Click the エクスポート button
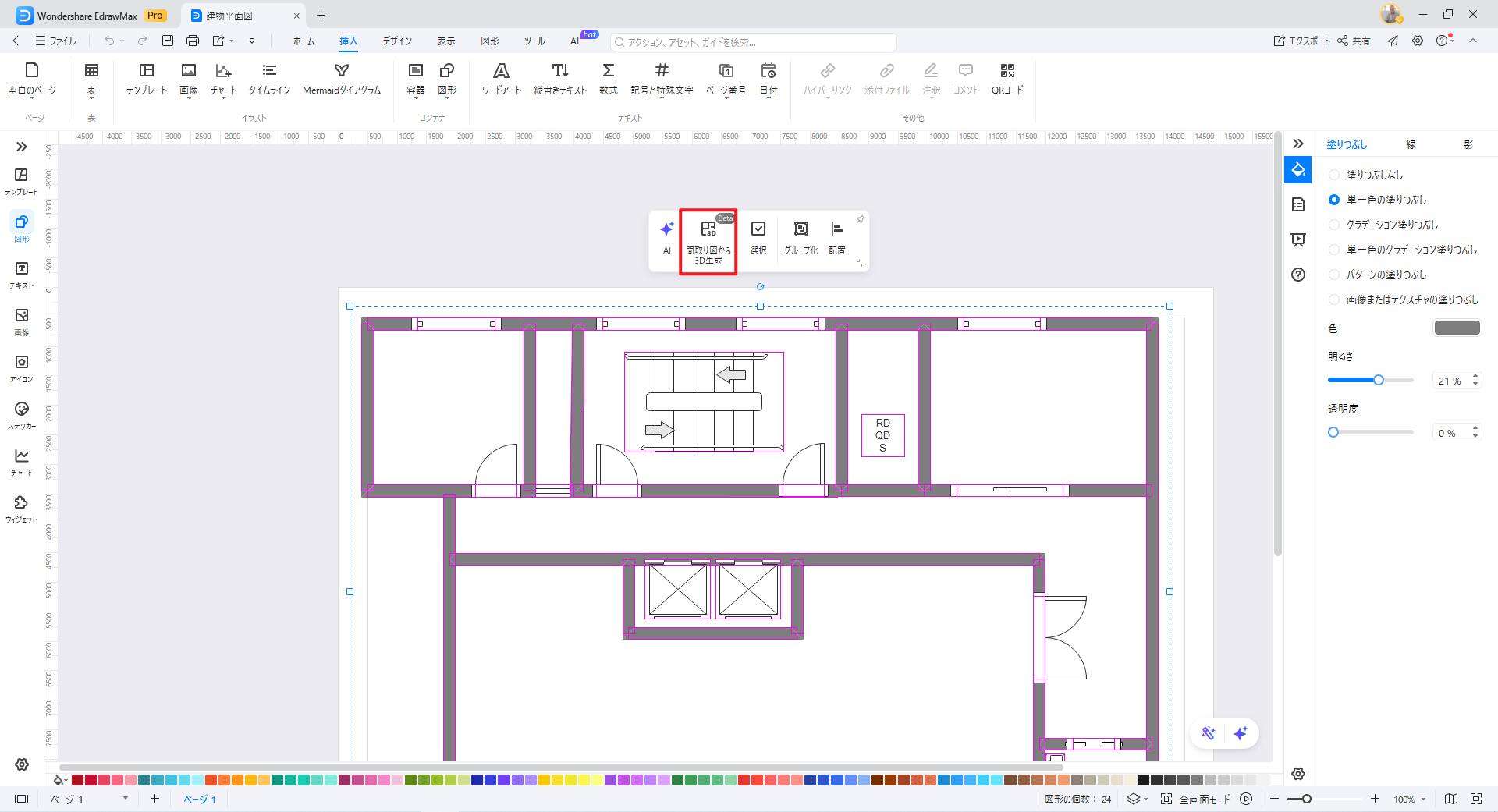 pos(1301,41)
